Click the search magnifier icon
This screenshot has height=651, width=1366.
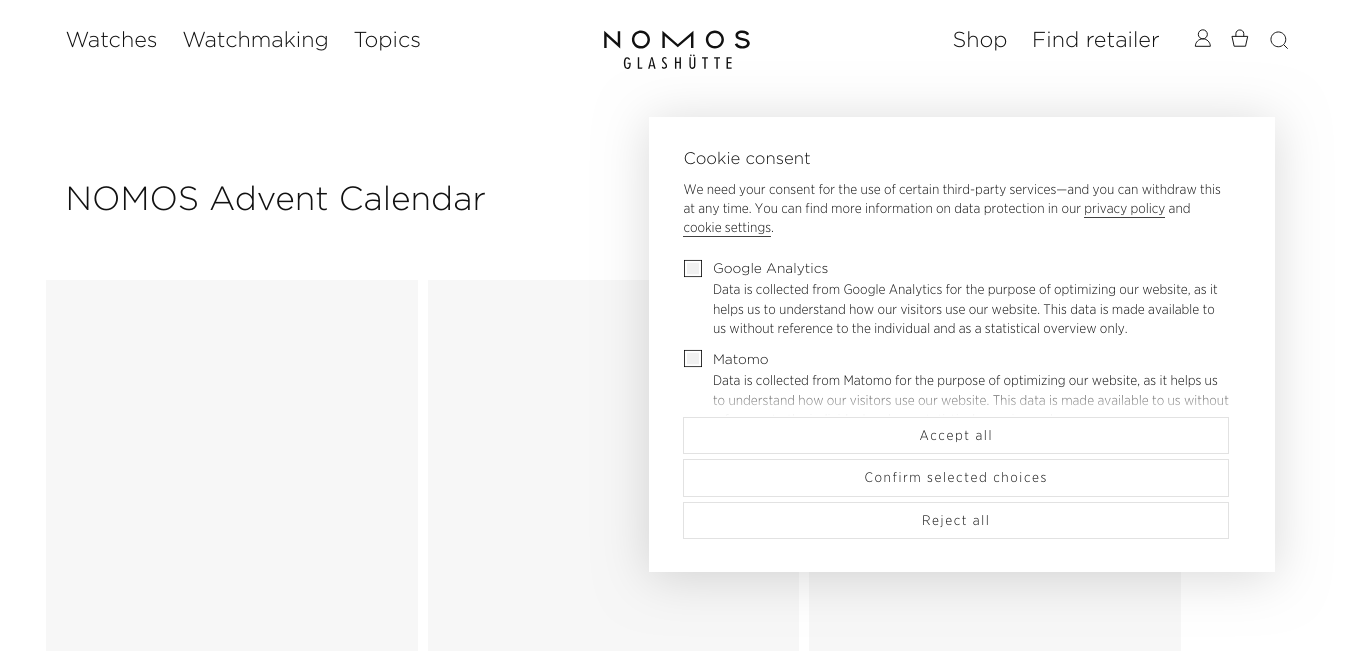(1279, 40)
